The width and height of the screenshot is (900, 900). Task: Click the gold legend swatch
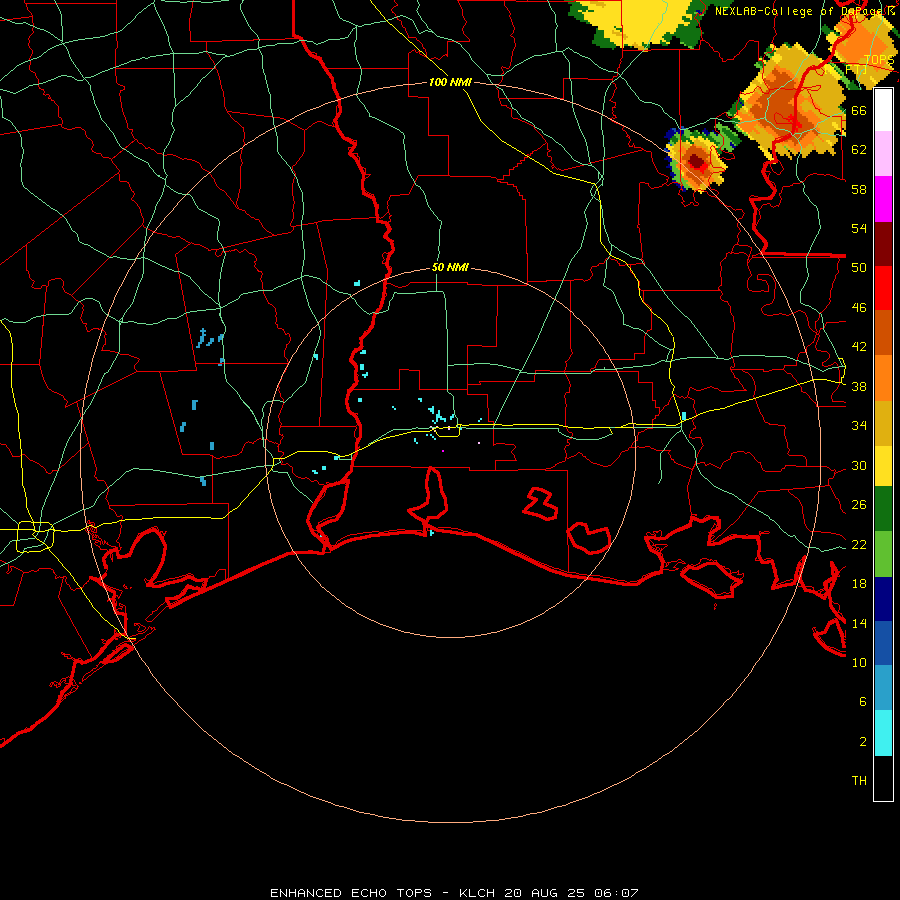pyautogui.click(x=883, y=424)
